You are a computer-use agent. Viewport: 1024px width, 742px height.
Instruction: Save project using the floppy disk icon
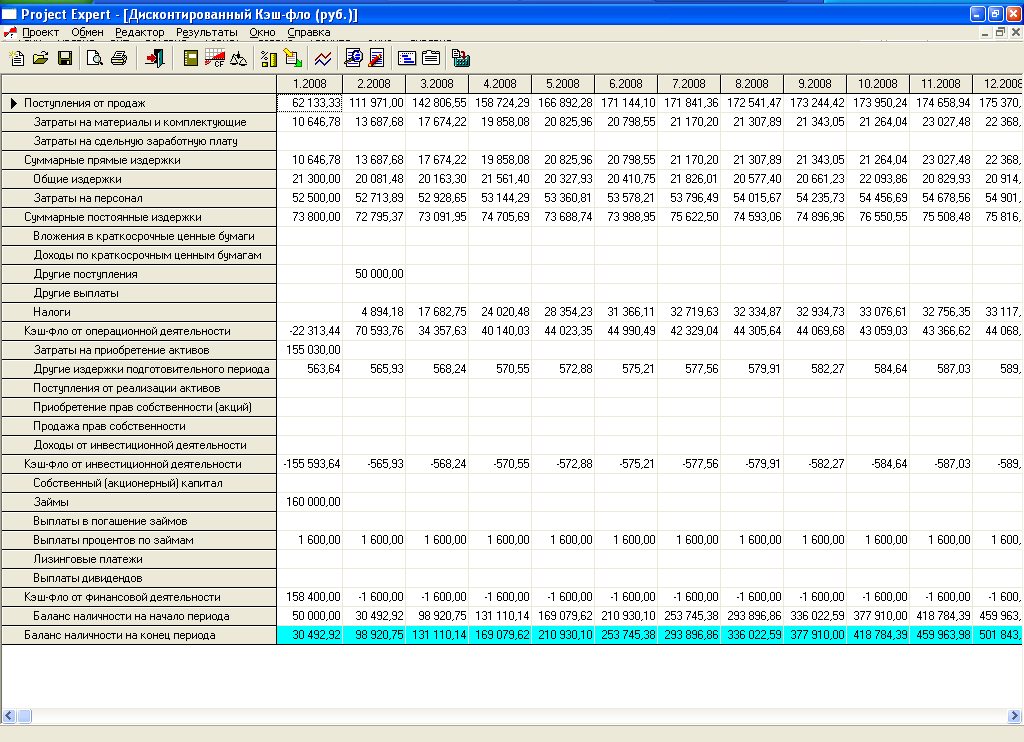coord(65,58)
